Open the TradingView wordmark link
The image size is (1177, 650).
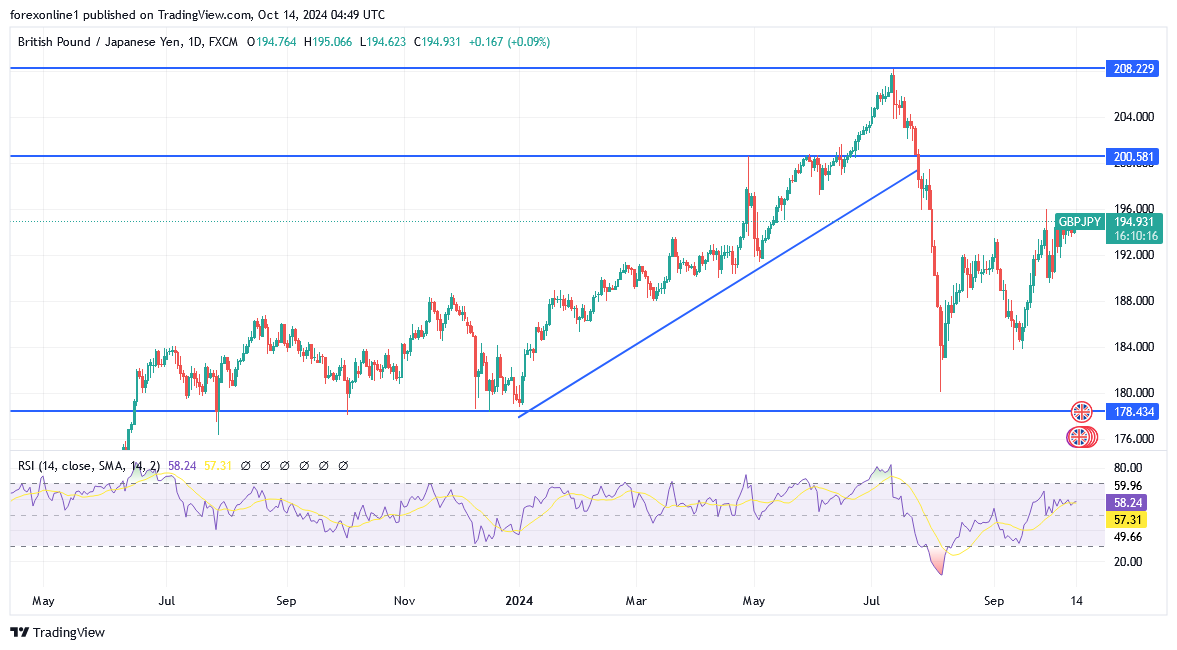click(x=68, y=632)
